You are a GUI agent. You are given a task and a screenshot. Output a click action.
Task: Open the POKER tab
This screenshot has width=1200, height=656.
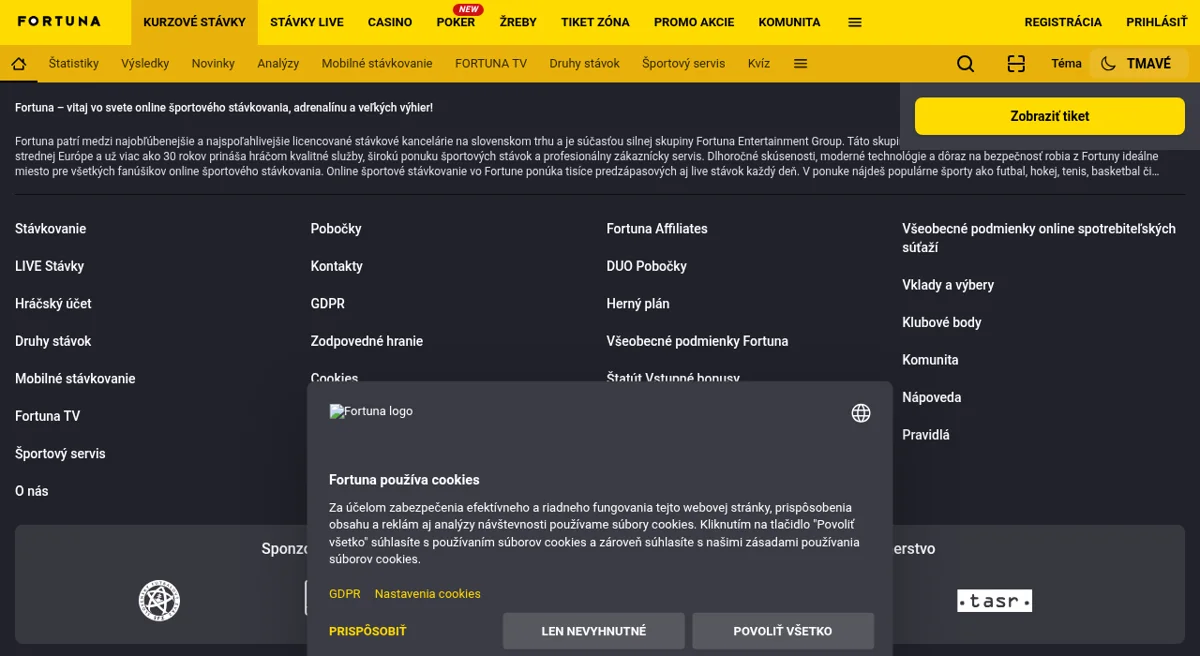tap(456, 22)
